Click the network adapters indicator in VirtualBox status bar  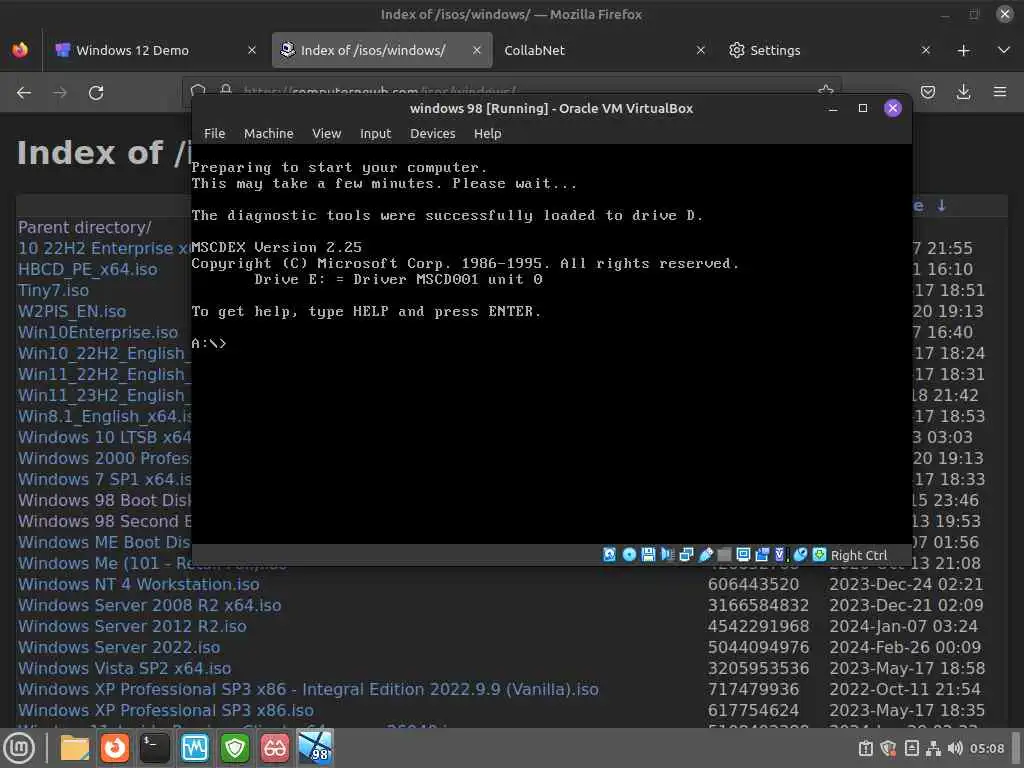(686, 554)
